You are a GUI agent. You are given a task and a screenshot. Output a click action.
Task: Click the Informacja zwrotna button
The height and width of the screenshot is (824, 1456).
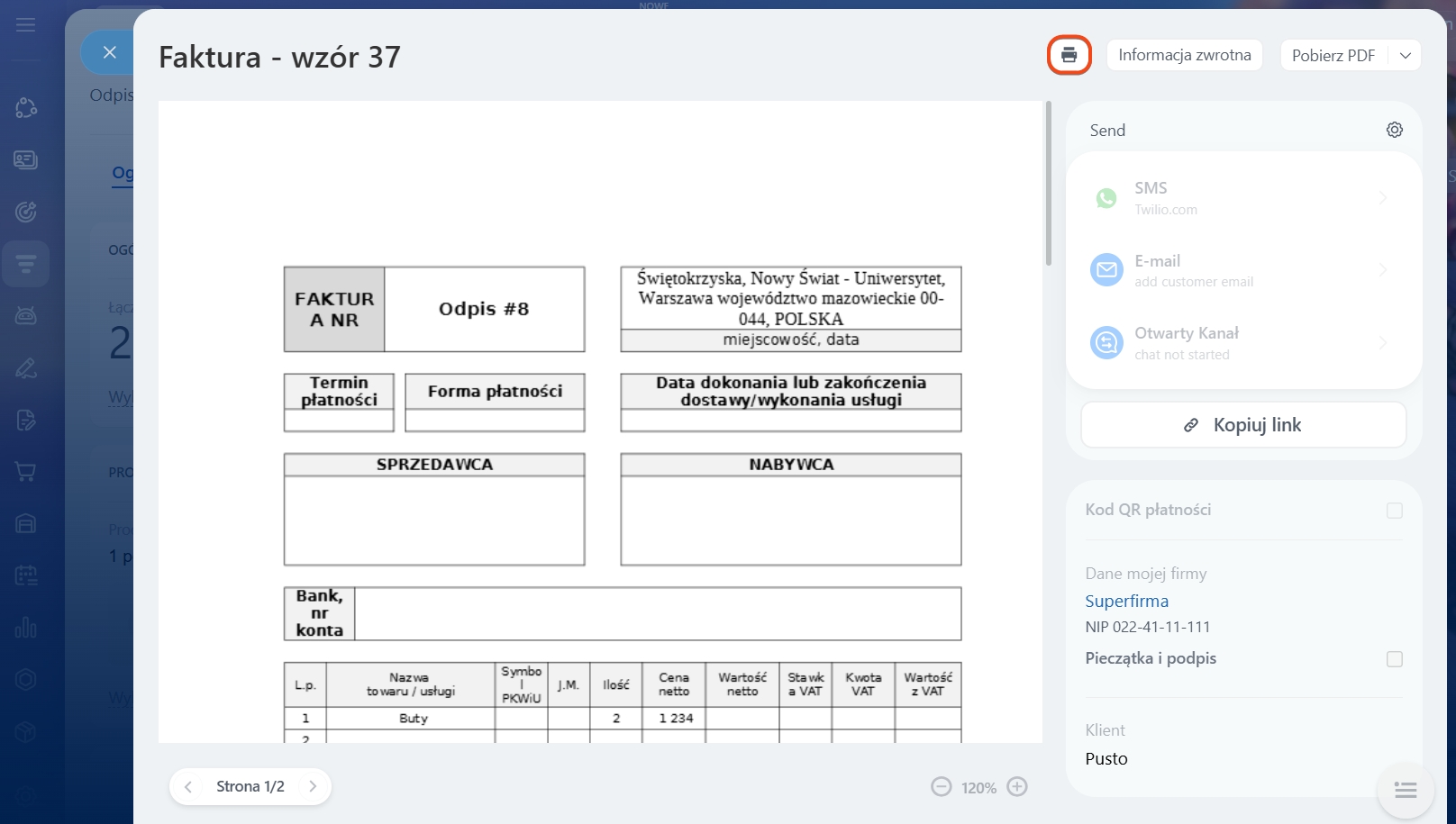click(1184, 55)
